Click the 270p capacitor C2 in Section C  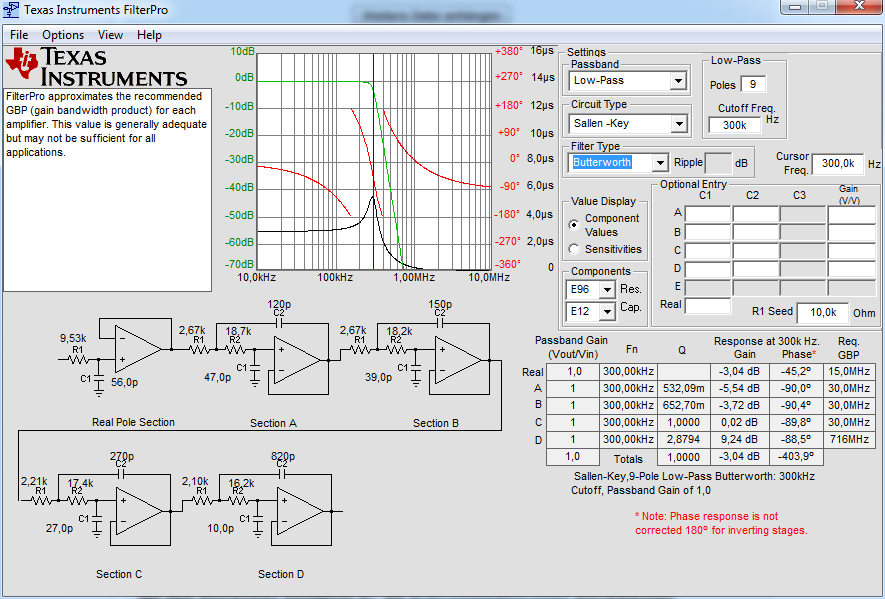pos(121,475)
